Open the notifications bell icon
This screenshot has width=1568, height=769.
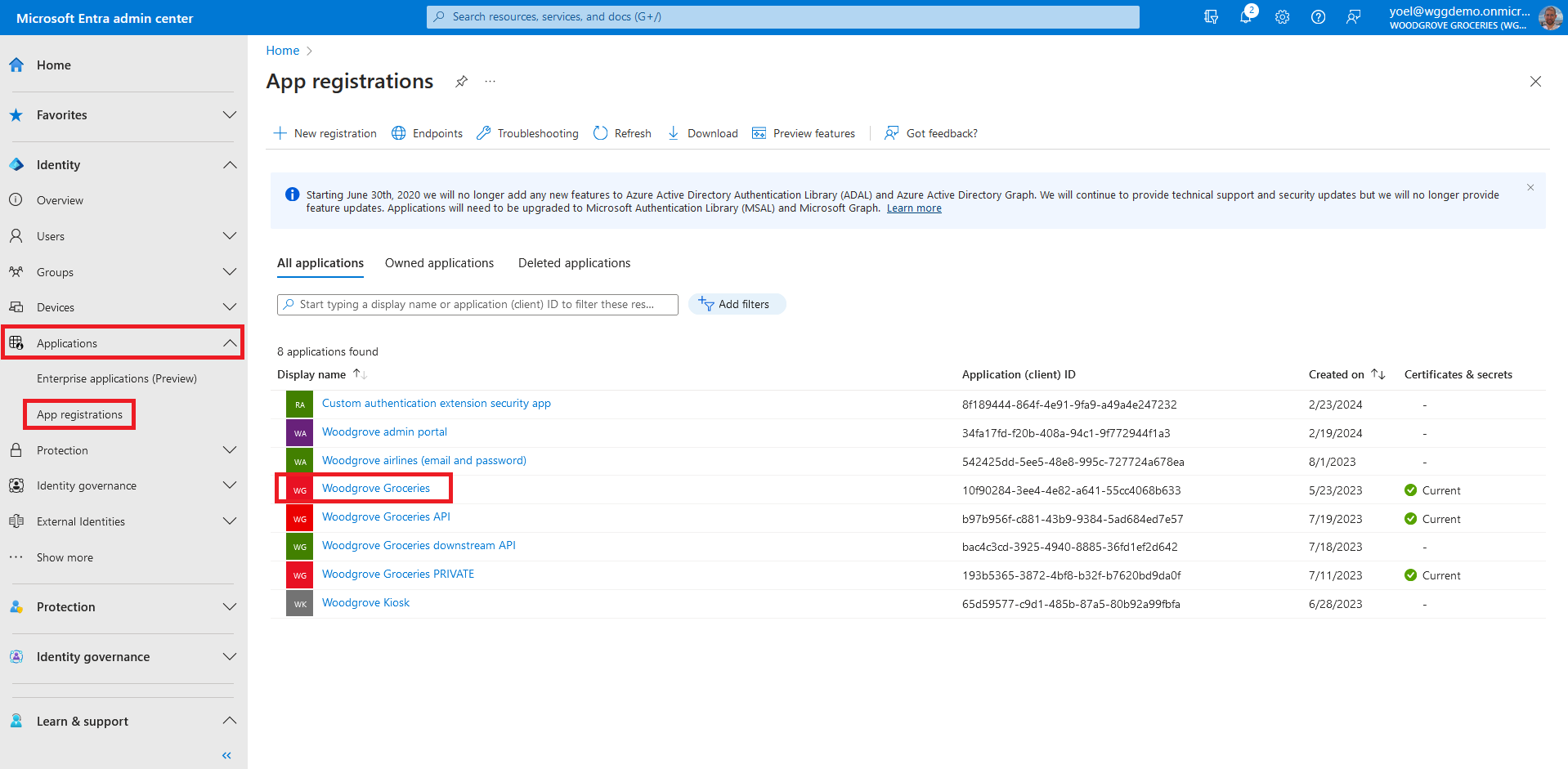[1245, 17]
